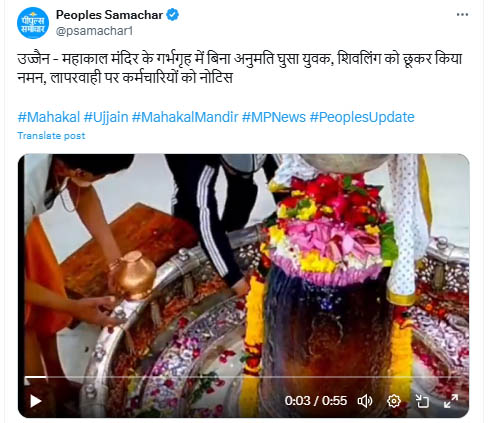Open Peoples Samachar profile name
Image resolution: width=491 pixels, height=423 pixels.
[x=109, y=15]
